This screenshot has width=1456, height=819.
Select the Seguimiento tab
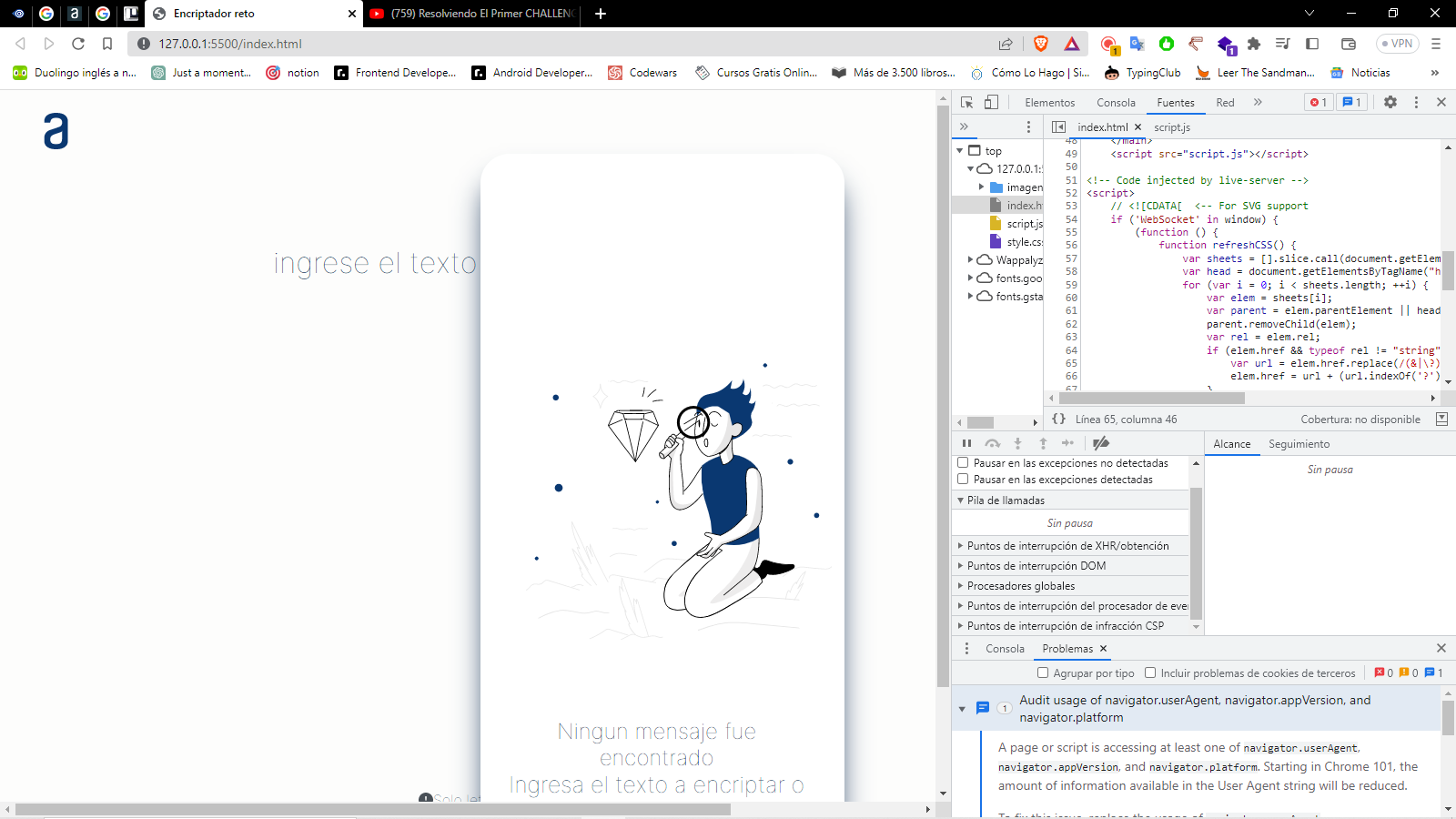(1299, 444)
